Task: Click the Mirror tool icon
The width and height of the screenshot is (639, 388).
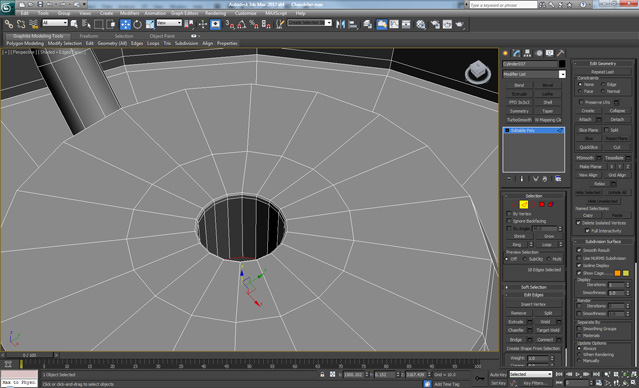Action: tap(341, 24)
